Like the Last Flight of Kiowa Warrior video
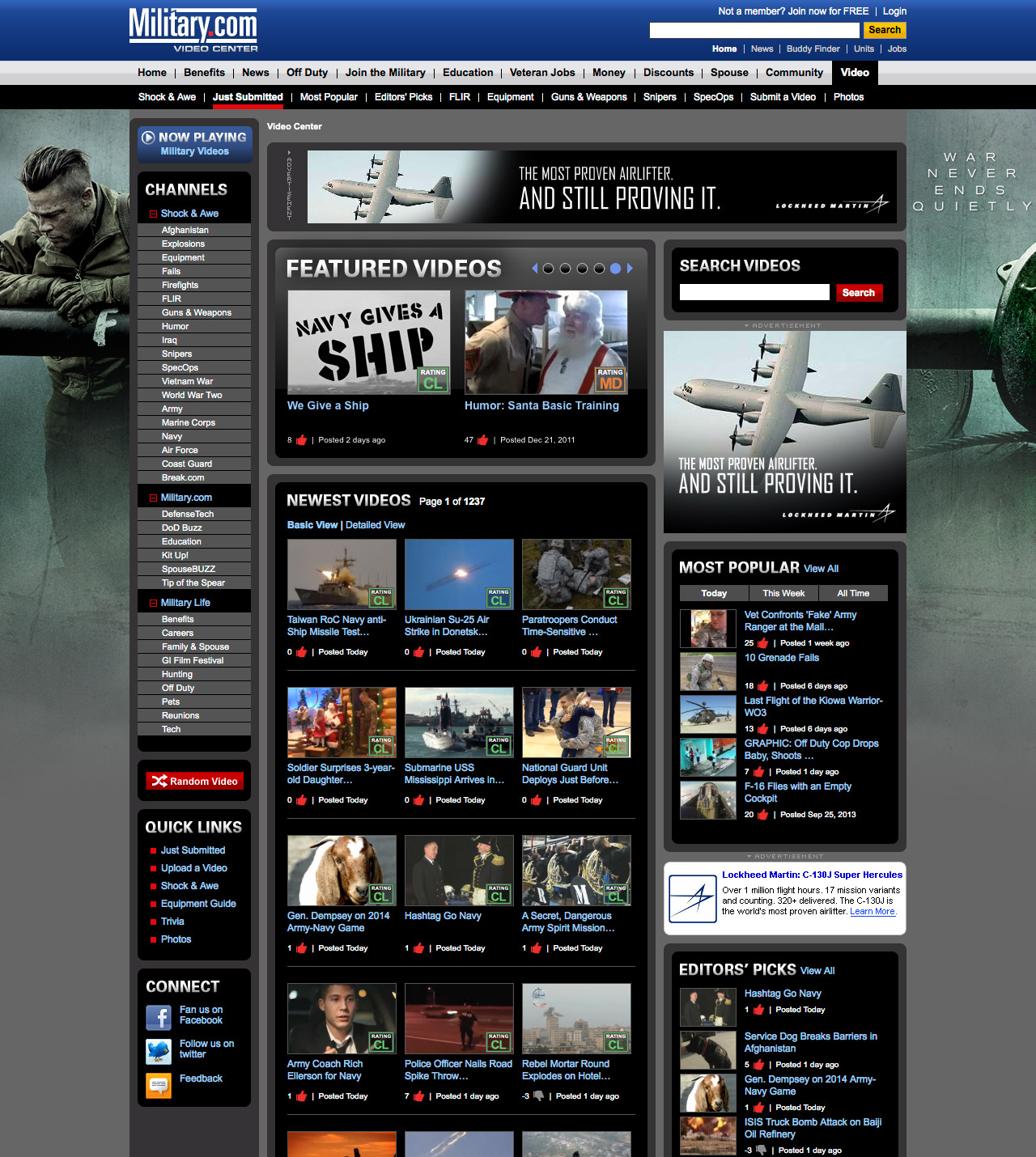 click(762, 729)
